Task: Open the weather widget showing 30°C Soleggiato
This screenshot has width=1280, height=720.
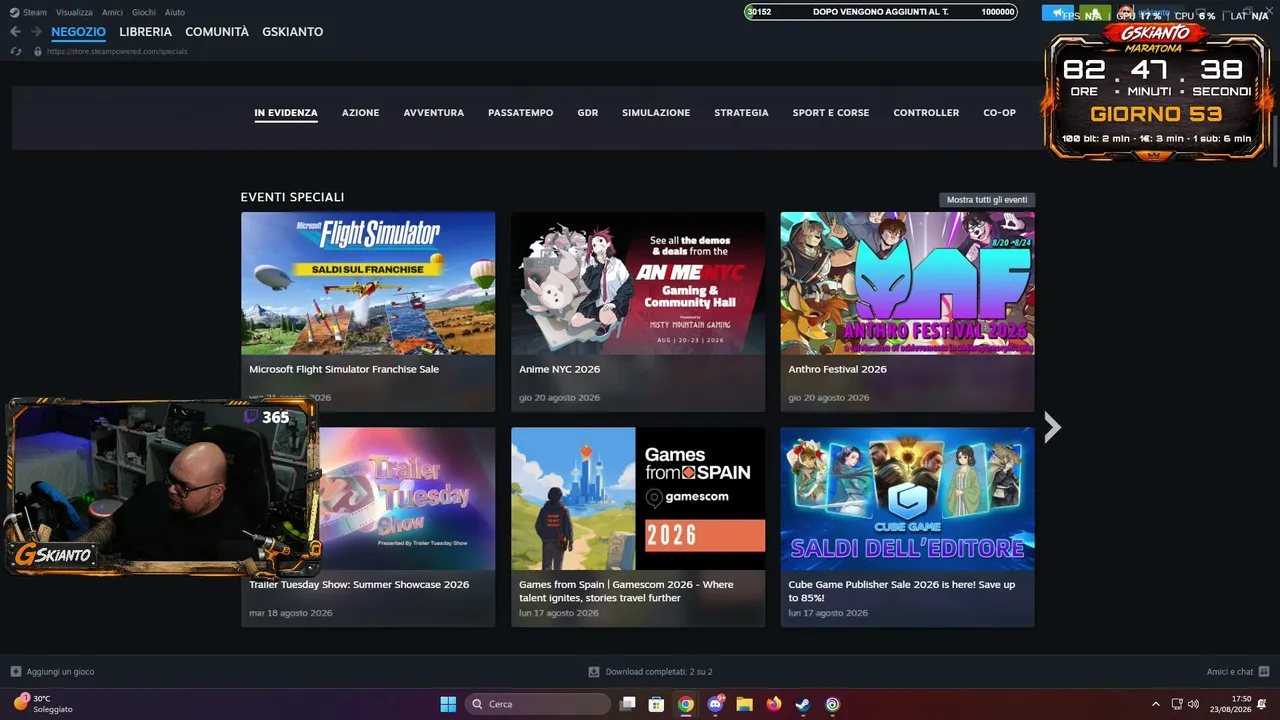Action: pyautogui.click(x=43, y=704)
